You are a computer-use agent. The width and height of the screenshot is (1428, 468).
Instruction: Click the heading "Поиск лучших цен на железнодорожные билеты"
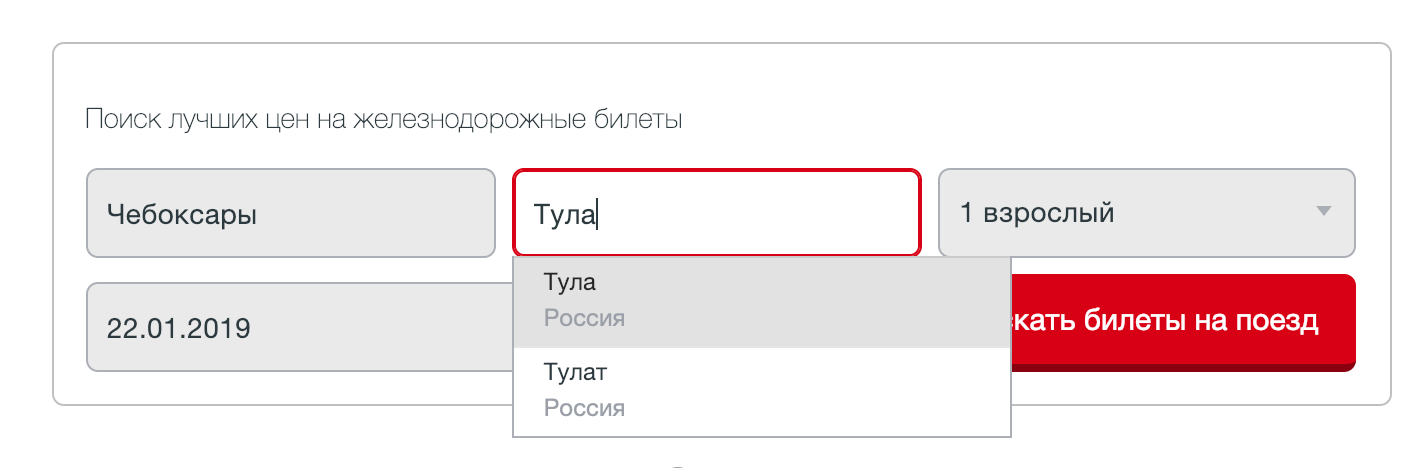[x=384, y=121]
